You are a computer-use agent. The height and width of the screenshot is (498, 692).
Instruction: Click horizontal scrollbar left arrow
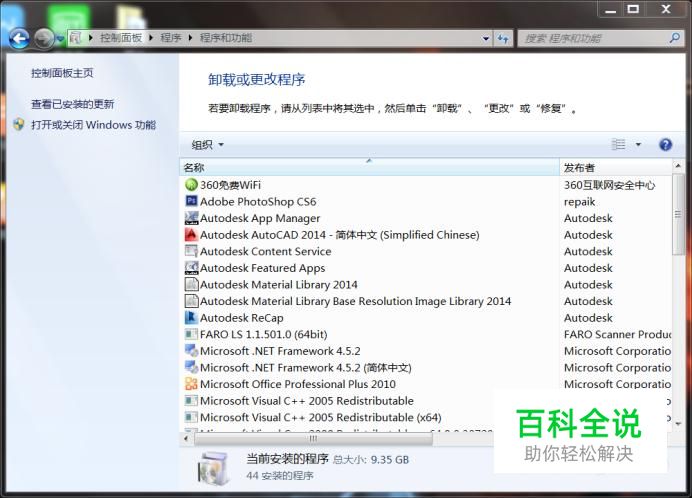[x=186, y=438]
